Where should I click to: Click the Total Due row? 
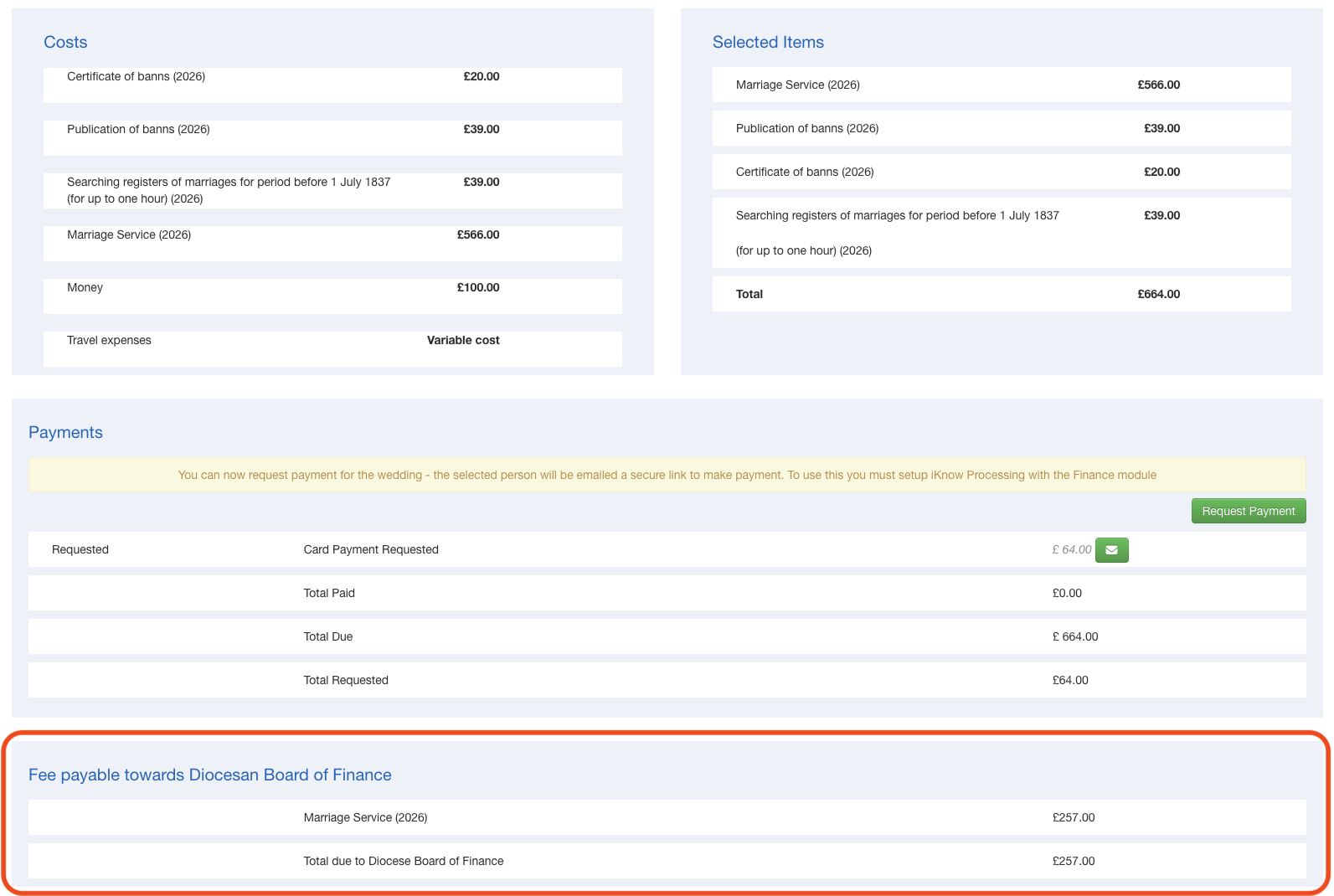click(667, 636)
